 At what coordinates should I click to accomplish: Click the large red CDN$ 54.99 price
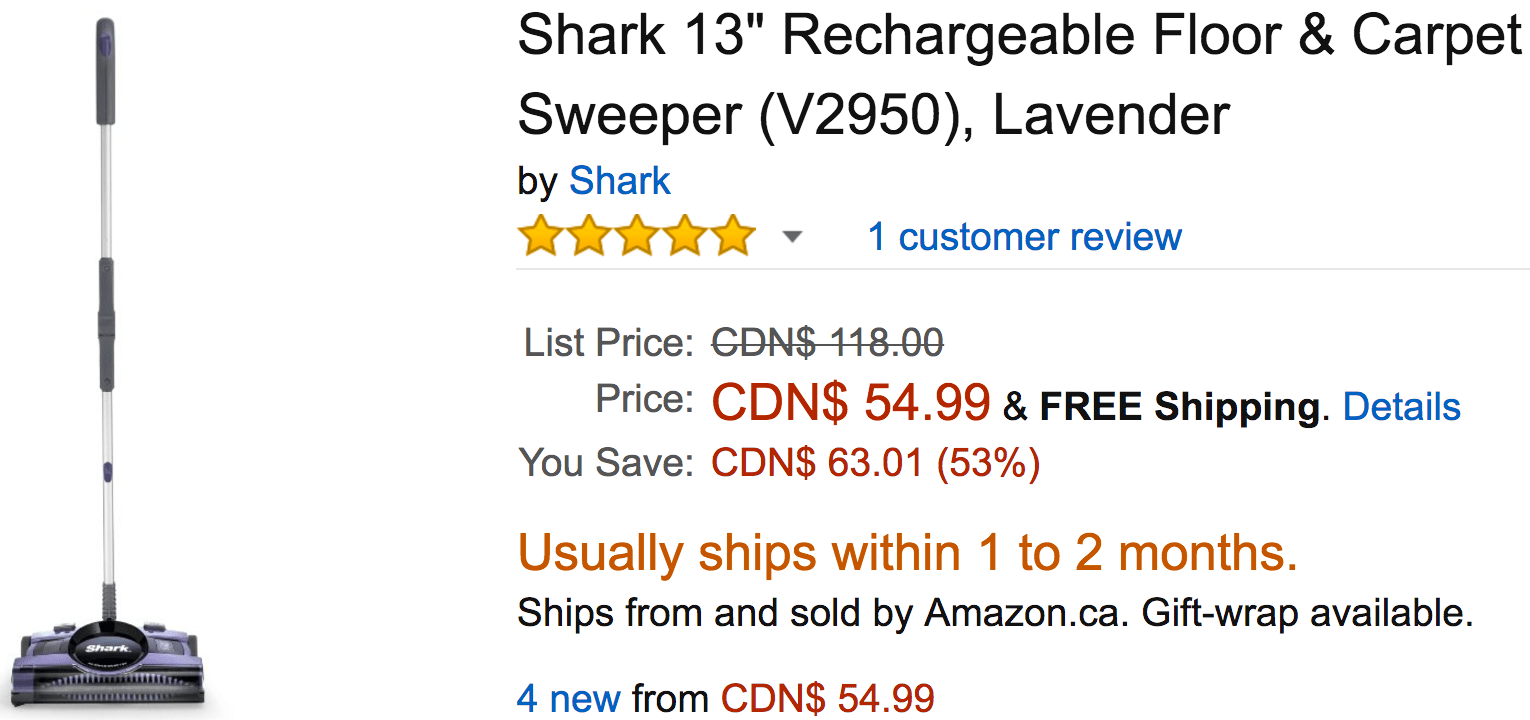(851, 402)
